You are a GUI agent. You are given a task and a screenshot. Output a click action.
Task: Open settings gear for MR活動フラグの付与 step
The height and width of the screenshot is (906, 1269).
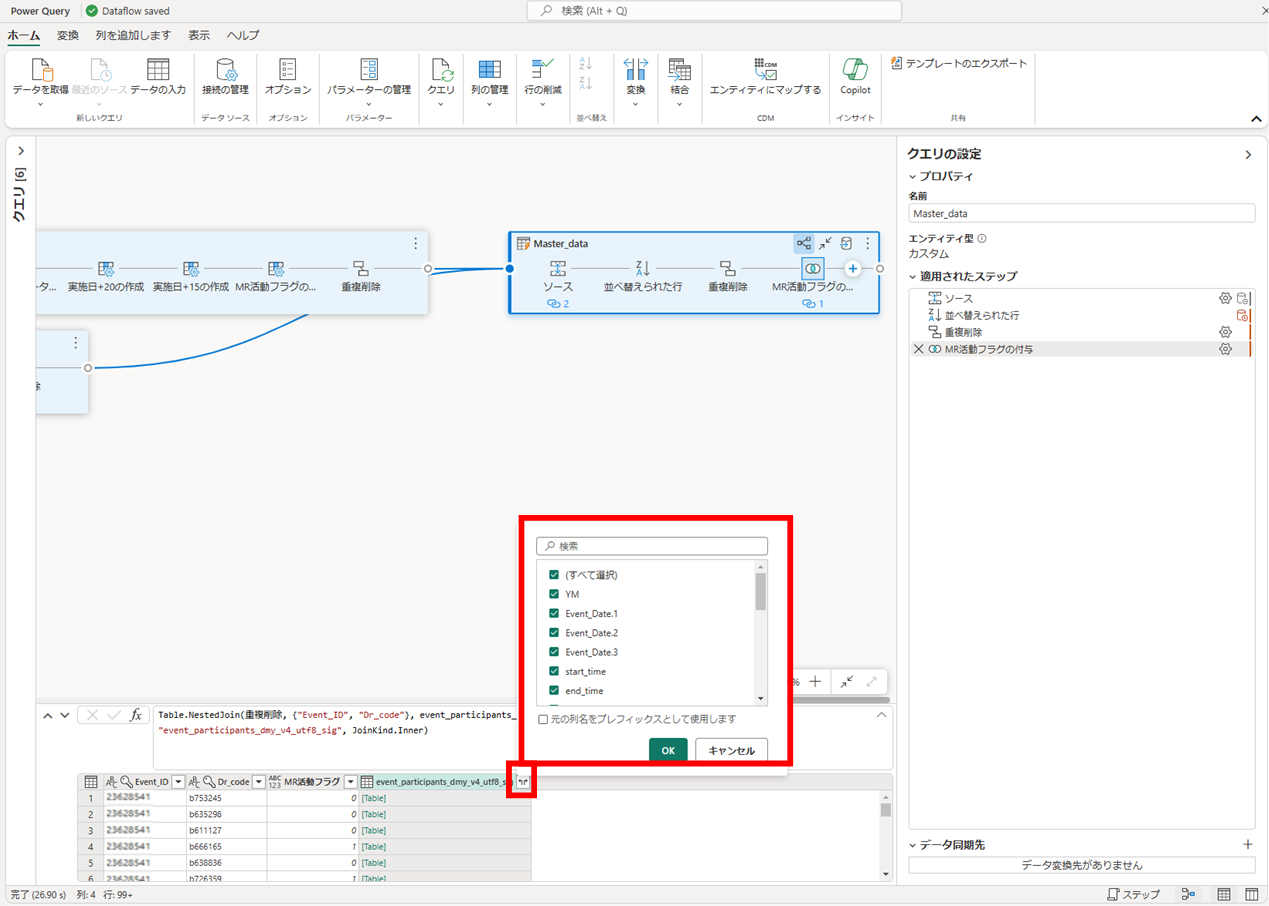[x=1225, y=349]
